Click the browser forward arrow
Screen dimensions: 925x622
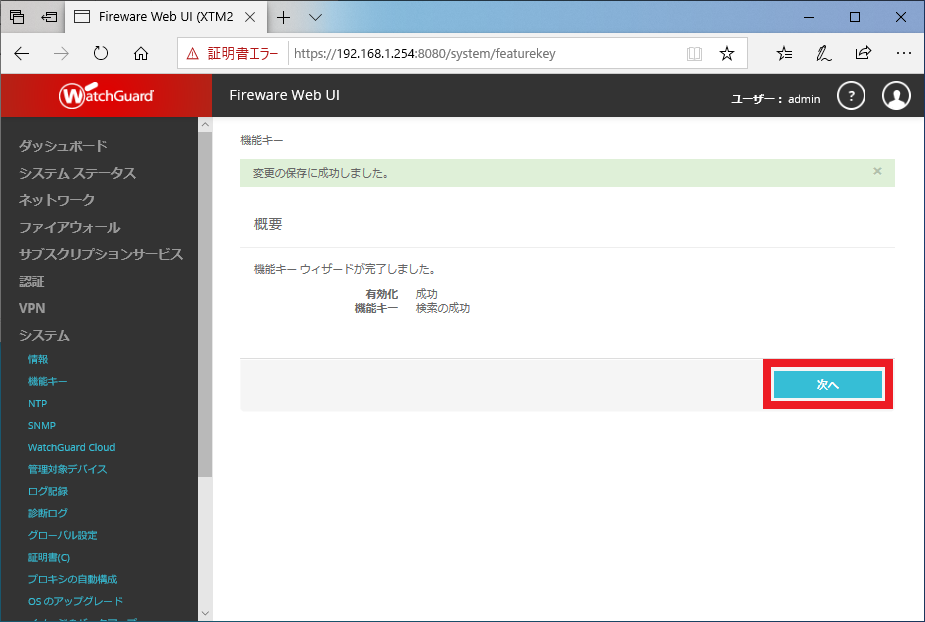(61, 54)
